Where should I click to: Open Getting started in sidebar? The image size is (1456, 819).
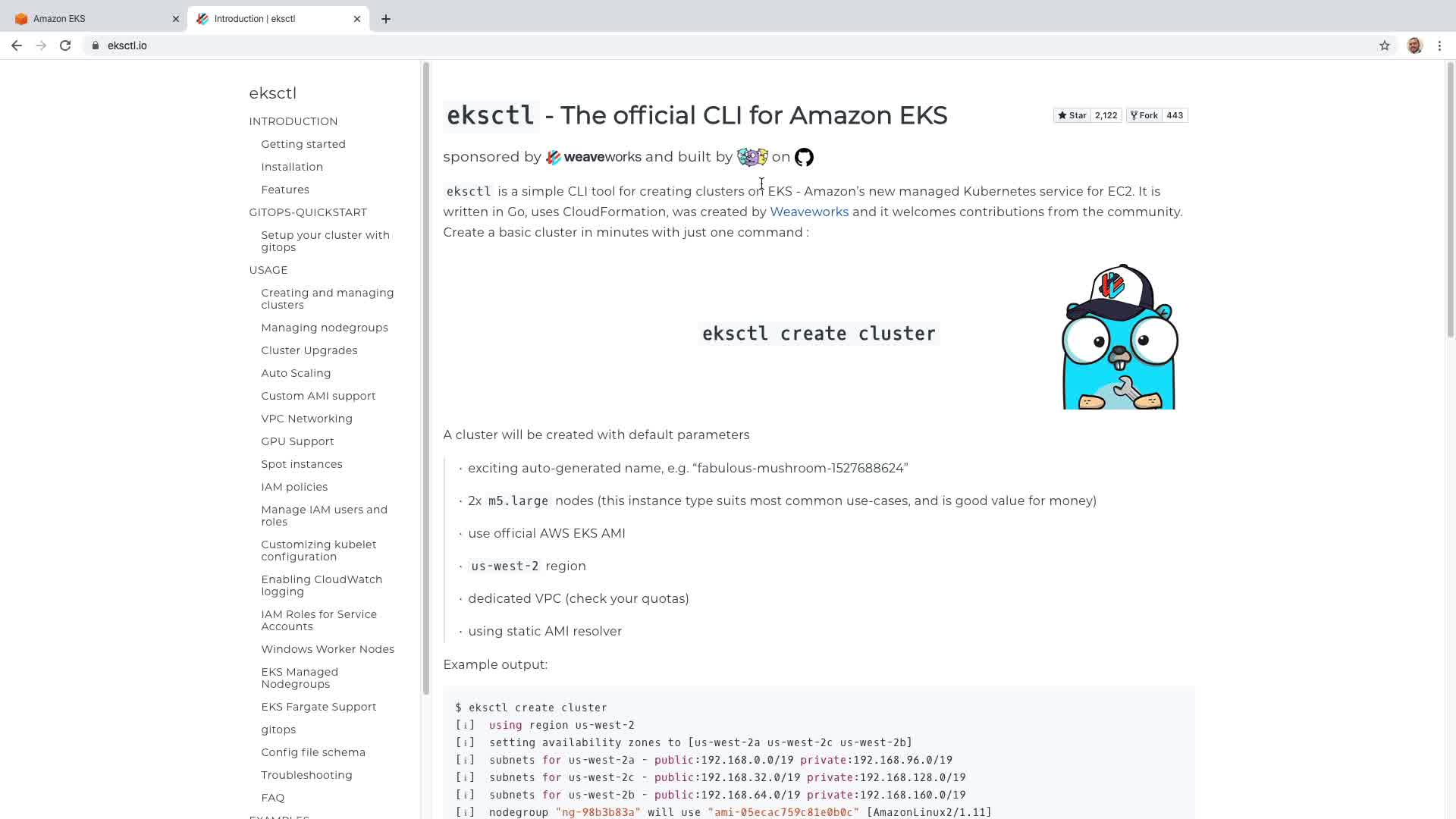(x=303, y=144)
